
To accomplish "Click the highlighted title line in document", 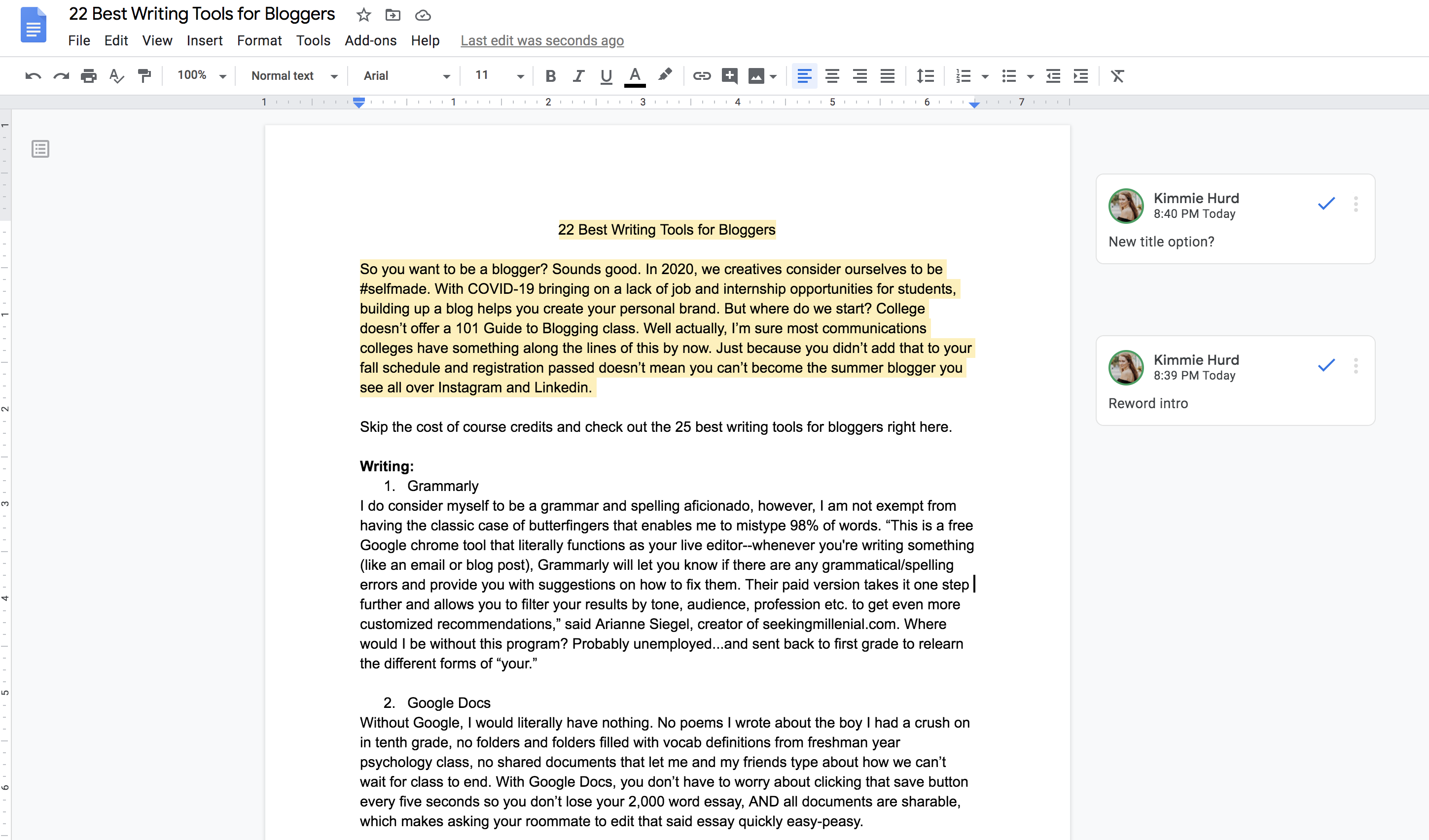I will pos(667,230).
